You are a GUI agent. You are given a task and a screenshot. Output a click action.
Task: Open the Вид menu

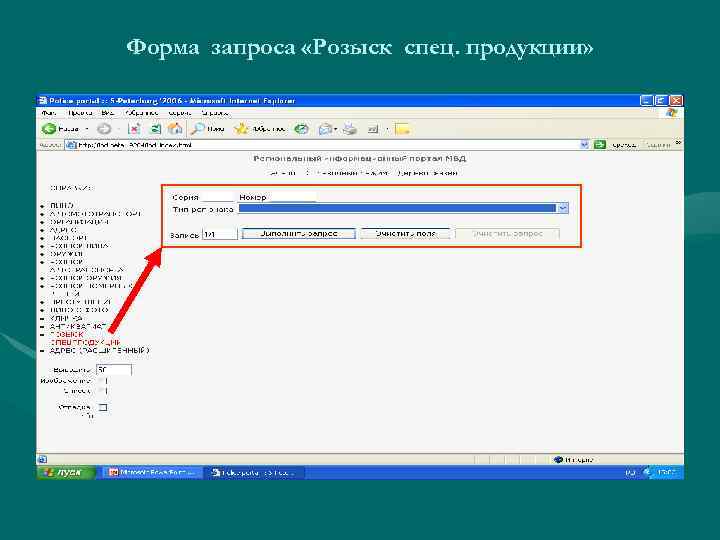click(x=108, y=113)
